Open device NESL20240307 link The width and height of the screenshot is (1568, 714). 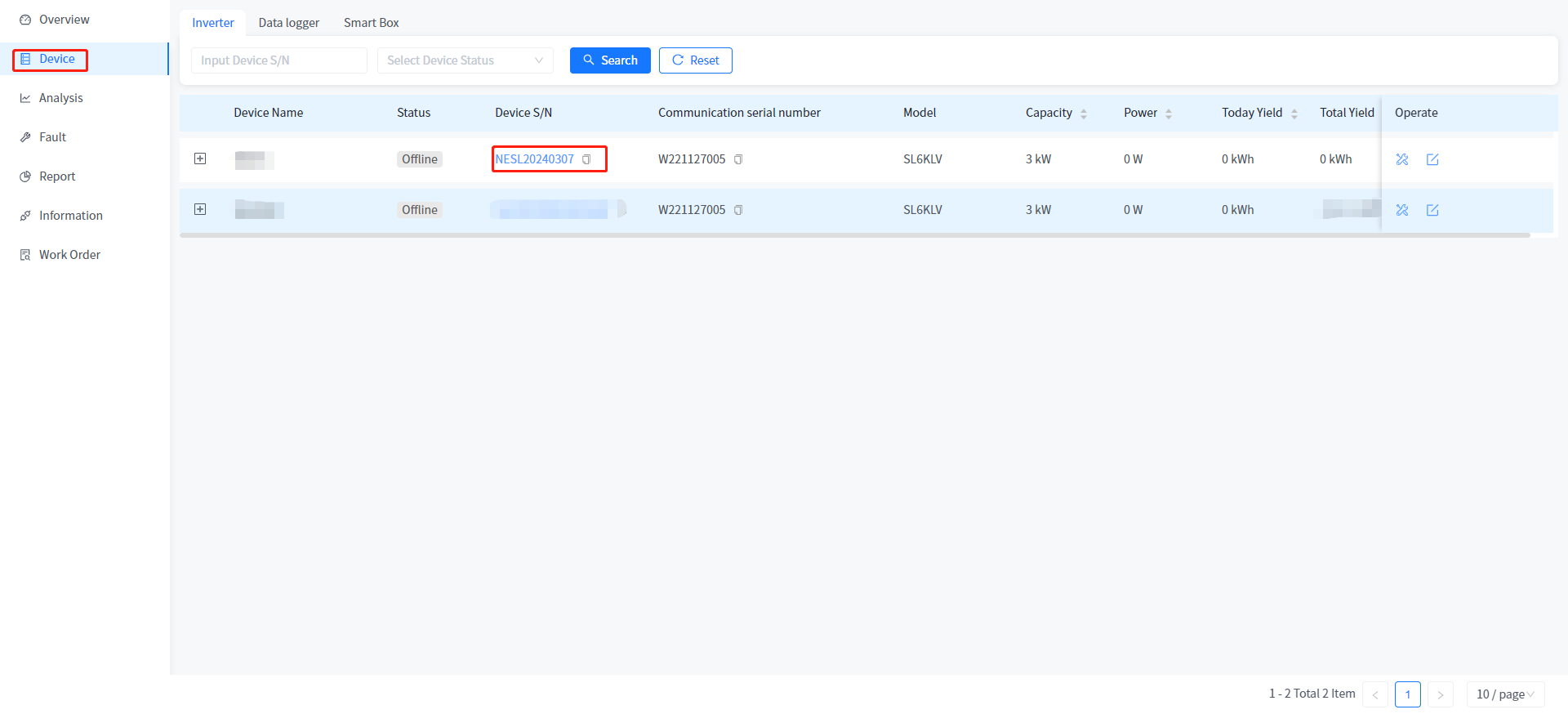pos(534,159)
